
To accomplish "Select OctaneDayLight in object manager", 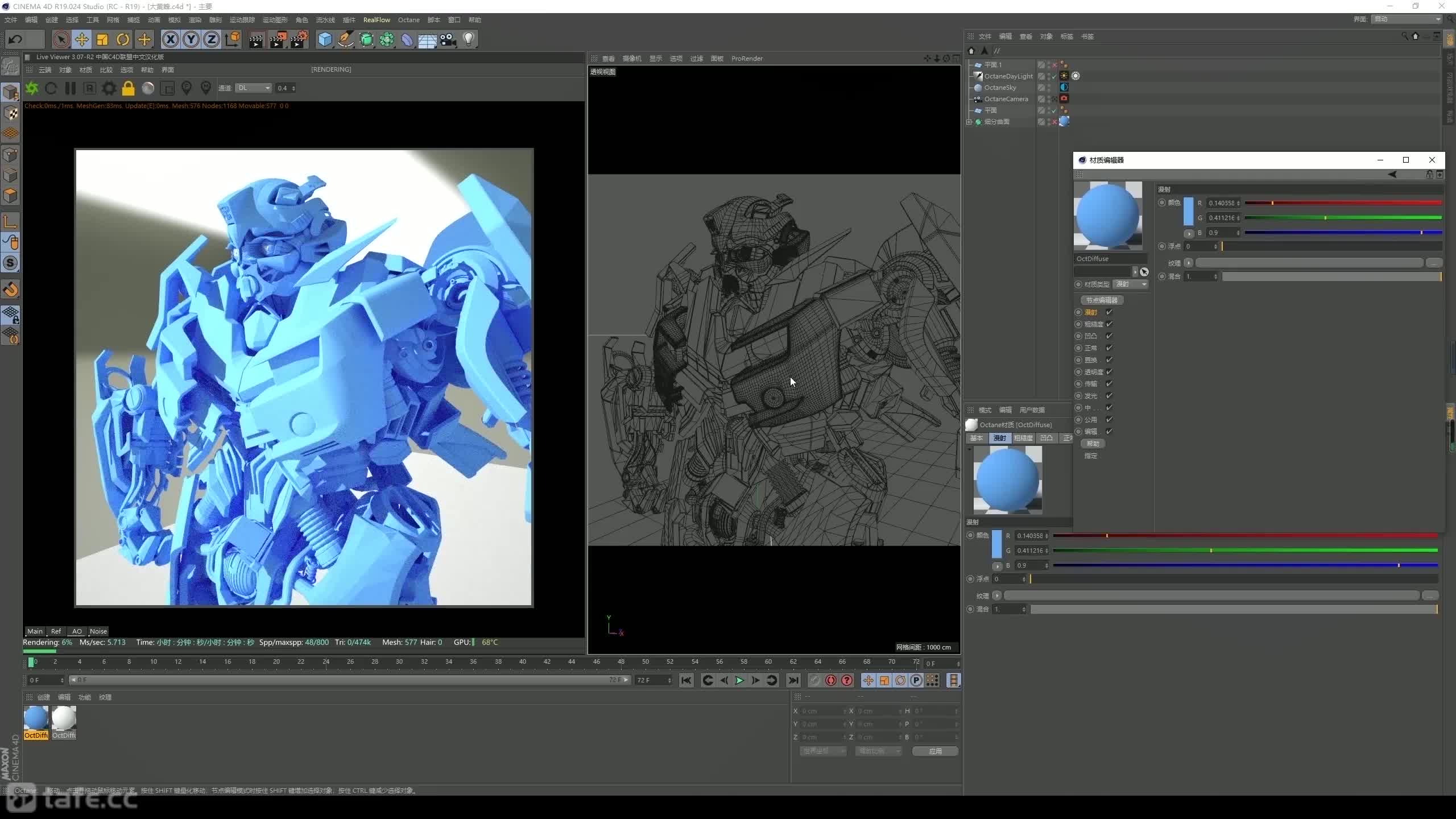I will point(1008,76).
